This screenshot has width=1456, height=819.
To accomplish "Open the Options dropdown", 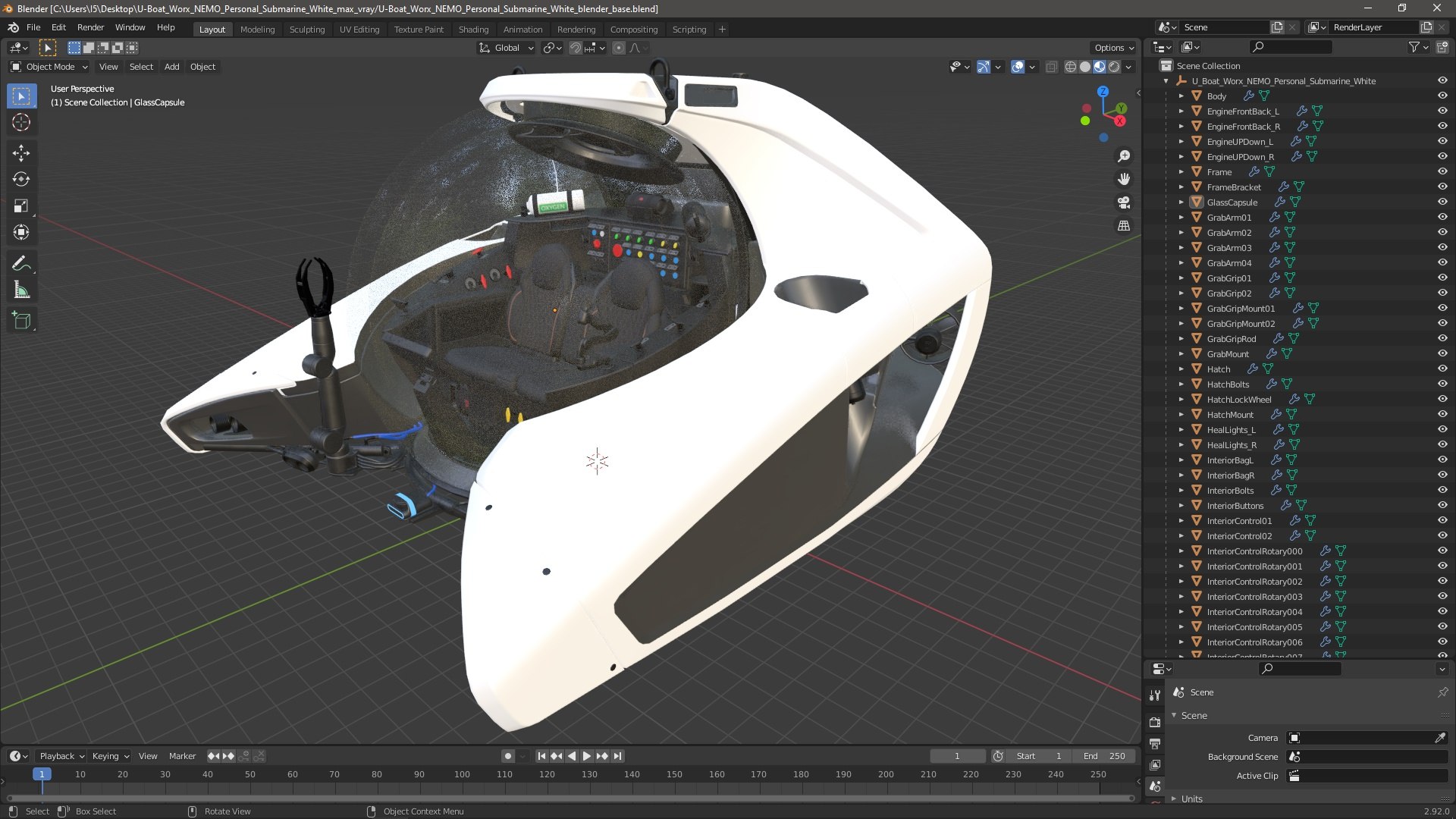I will pyautogui.click(x=1114, y=48).
